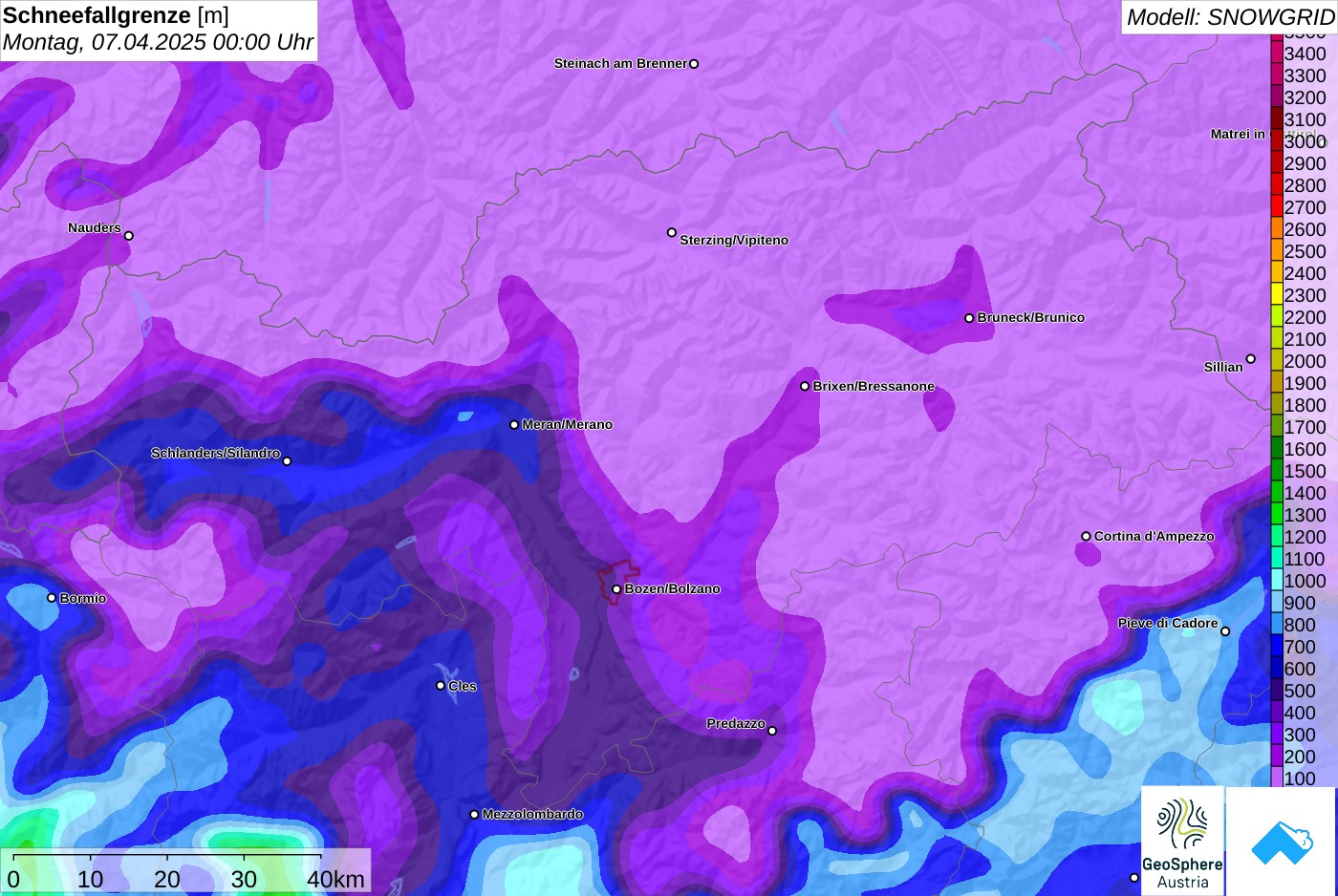Click the Sterzing/Vipiteno label text
The width and height of the screenshot is (1338, 896).
pos(734,241)
